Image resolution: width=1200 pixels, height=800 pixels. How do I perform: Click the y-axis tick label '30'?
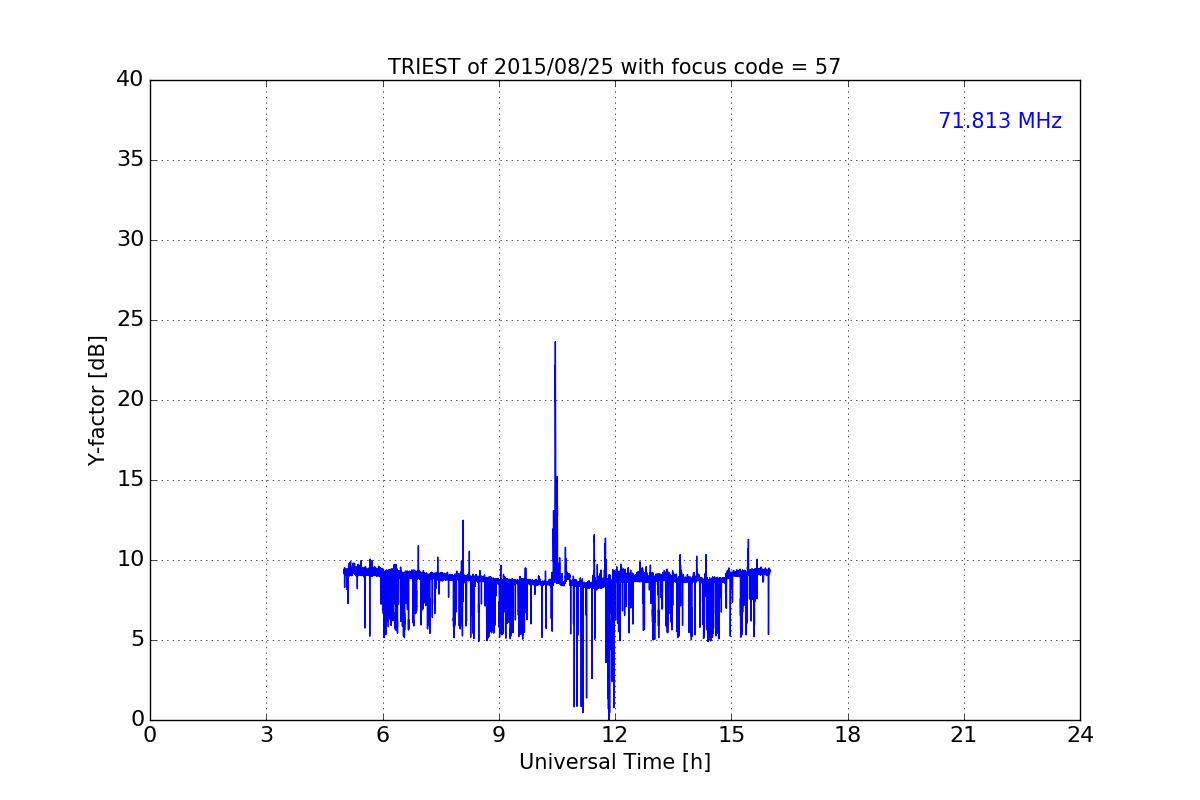pos(130,240)
